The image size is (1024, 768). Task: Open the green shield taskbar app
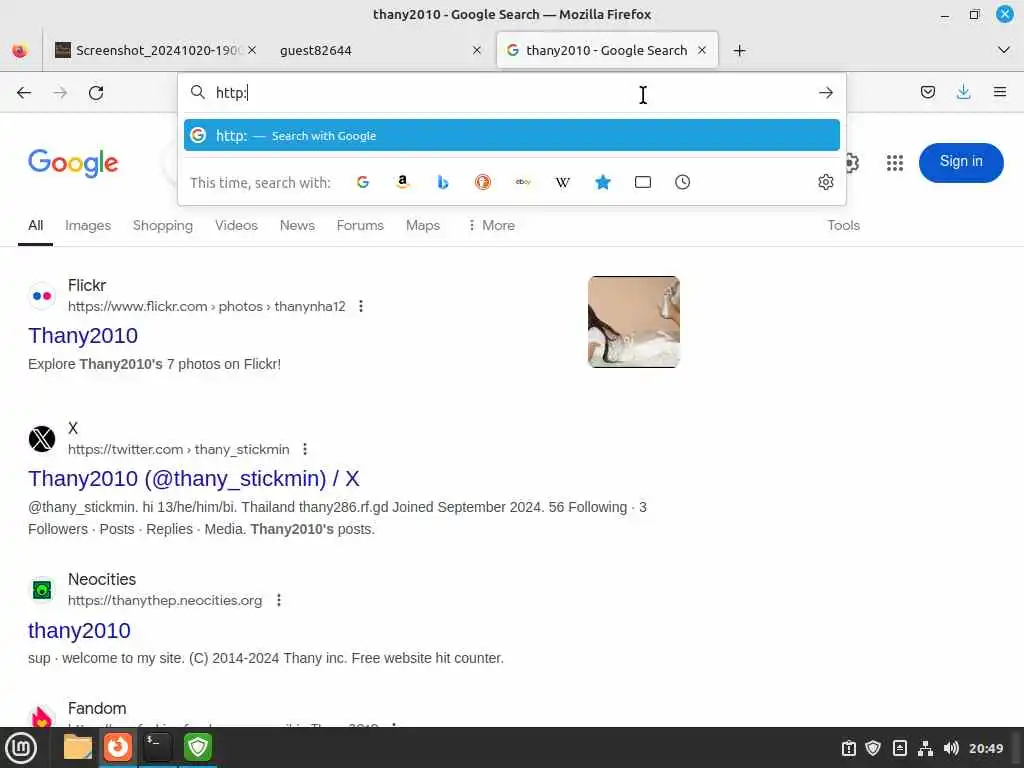tap(198, 747)
